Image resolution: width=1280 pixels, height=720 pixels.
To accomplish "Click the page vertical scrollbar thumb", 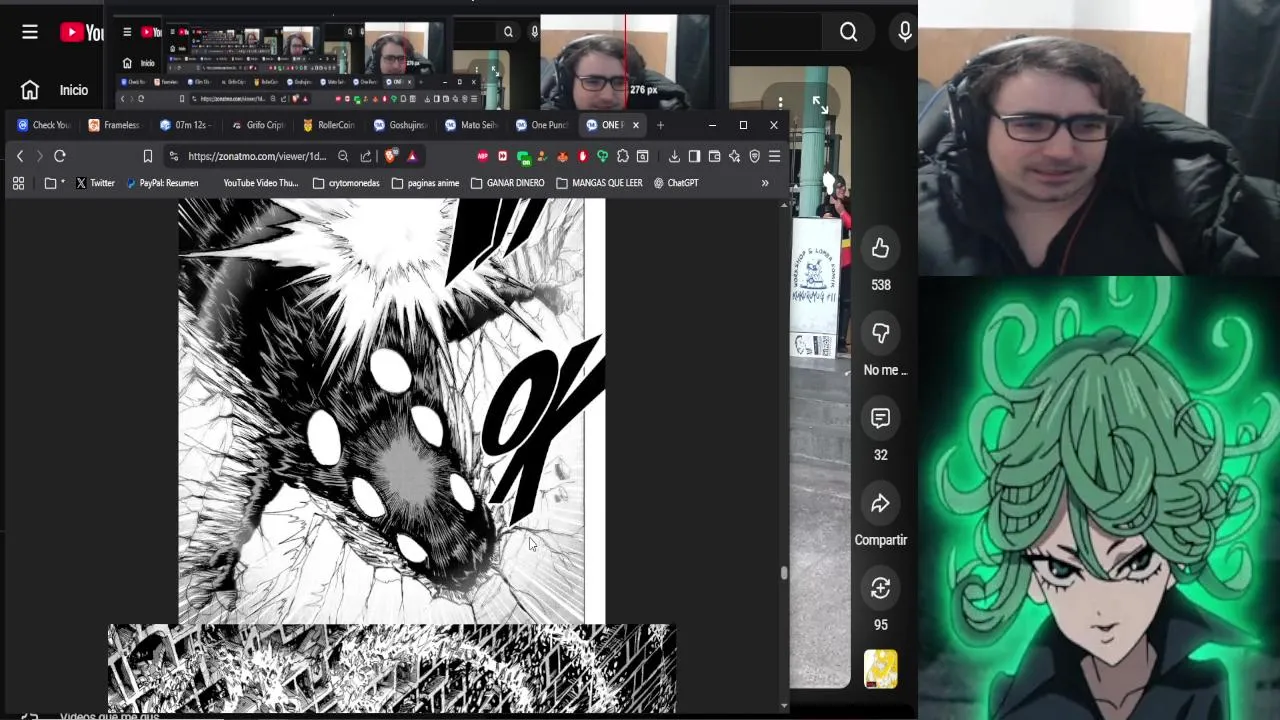I will coord(784,573).
